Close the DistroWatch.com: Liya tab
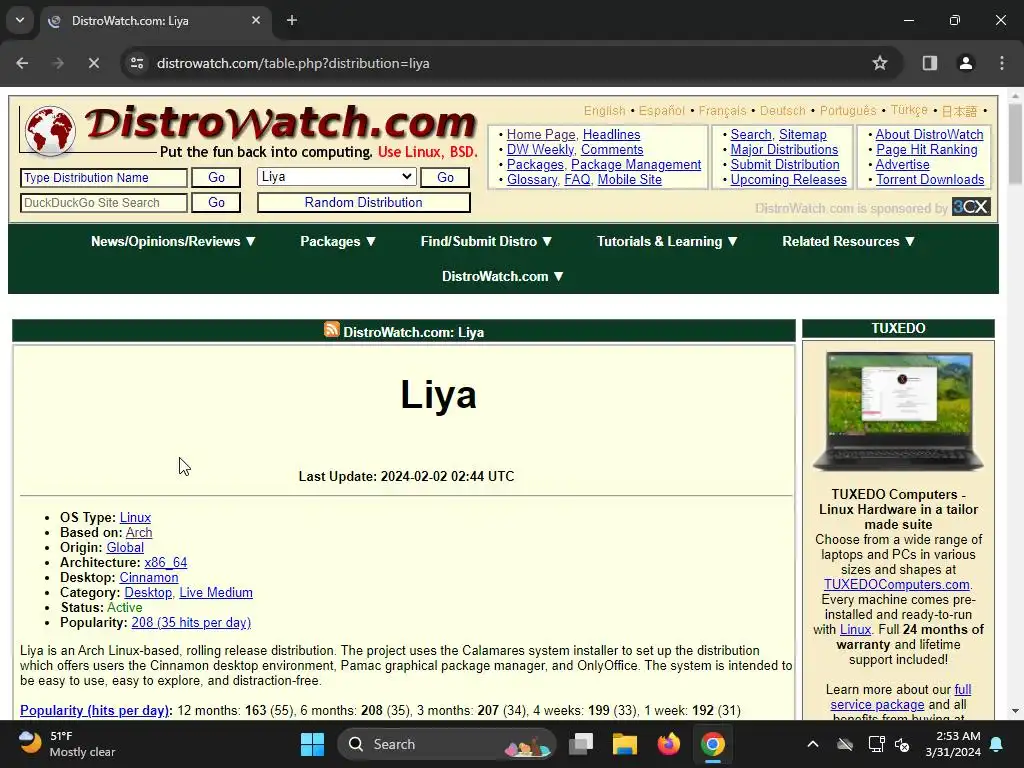The width and height of the screenshot is (1024, 768). [x=256, y=20]
